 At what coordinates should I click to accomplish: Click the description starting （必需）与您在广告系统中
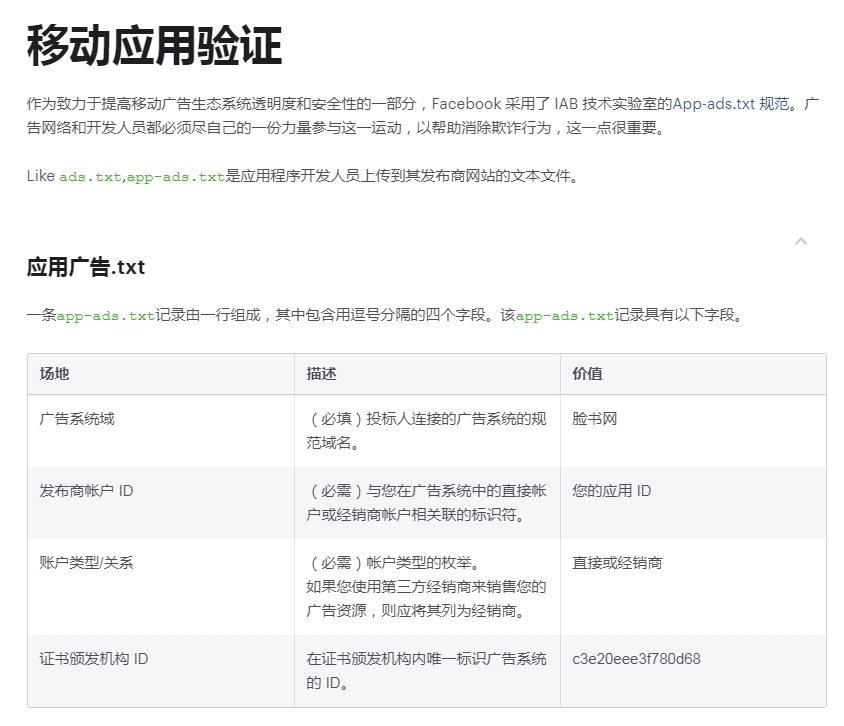tap(426, 503)
